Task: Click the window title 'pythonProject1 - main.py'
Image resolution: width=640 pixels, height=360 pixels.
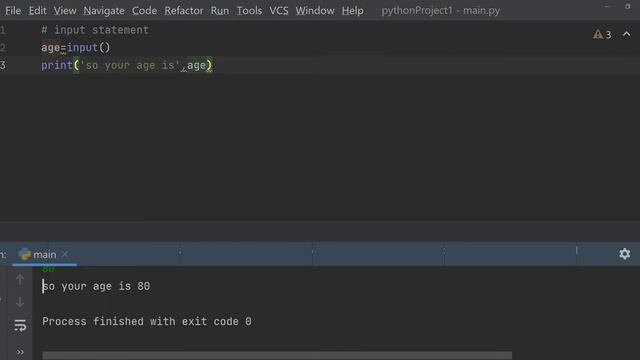Action: click(440, 11)
